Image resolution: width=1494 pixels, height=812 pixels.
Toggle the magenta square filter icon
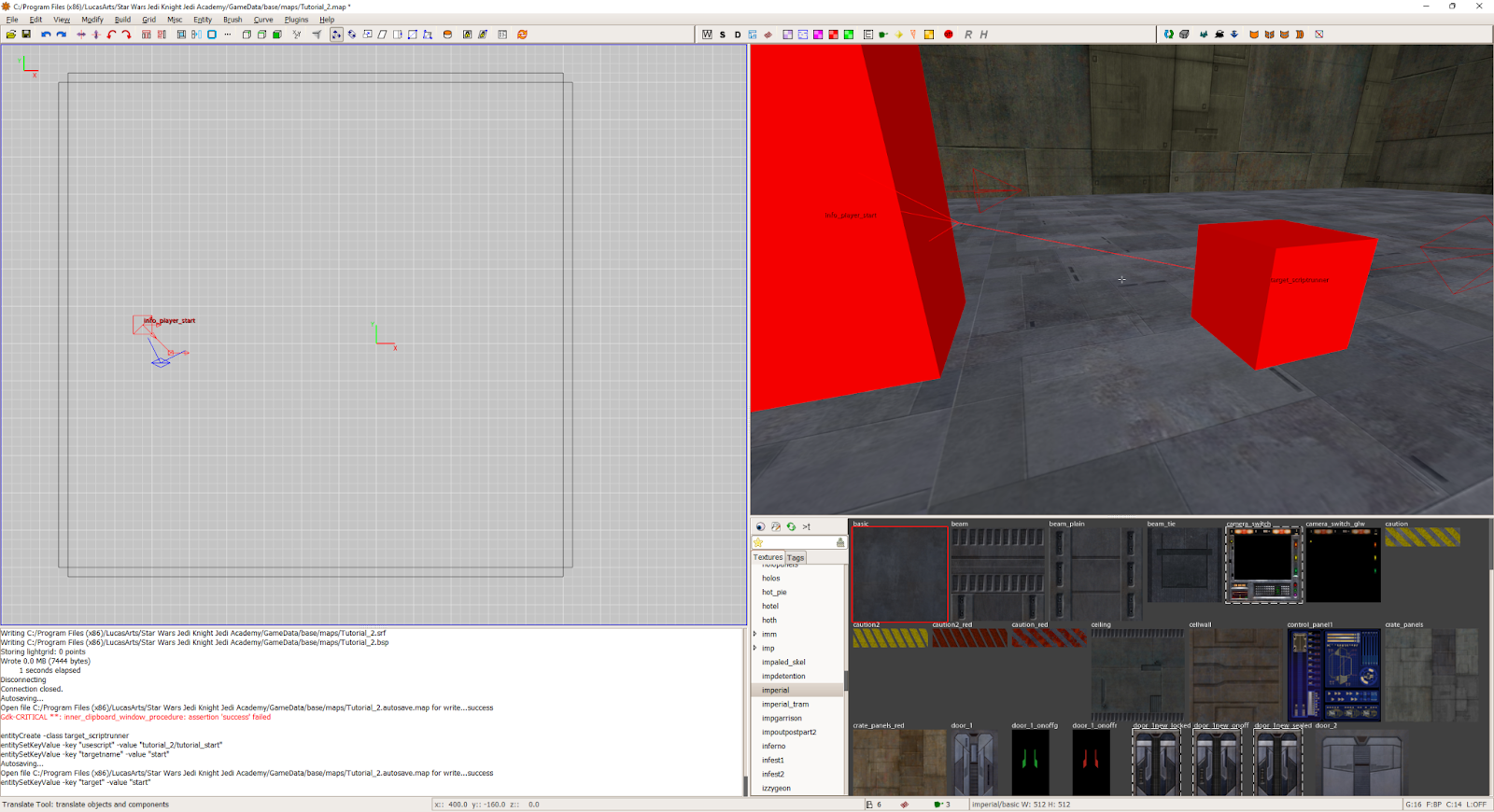coord(818,35)
